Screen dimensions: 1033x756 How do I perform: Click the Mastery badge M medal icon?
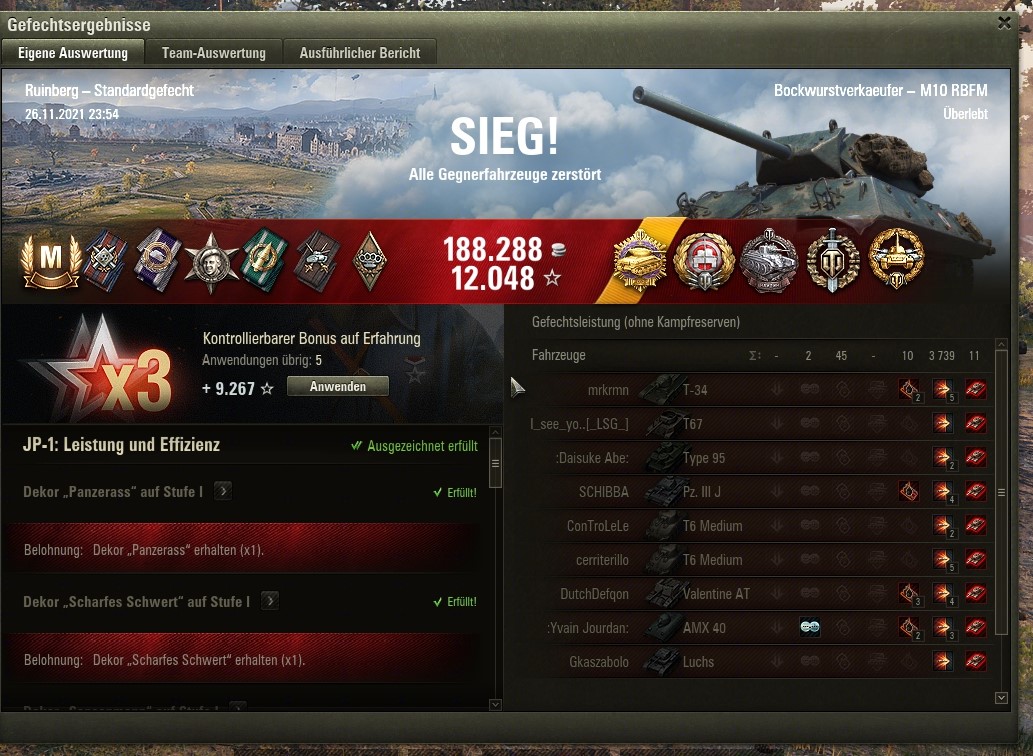tap(51, 261)
